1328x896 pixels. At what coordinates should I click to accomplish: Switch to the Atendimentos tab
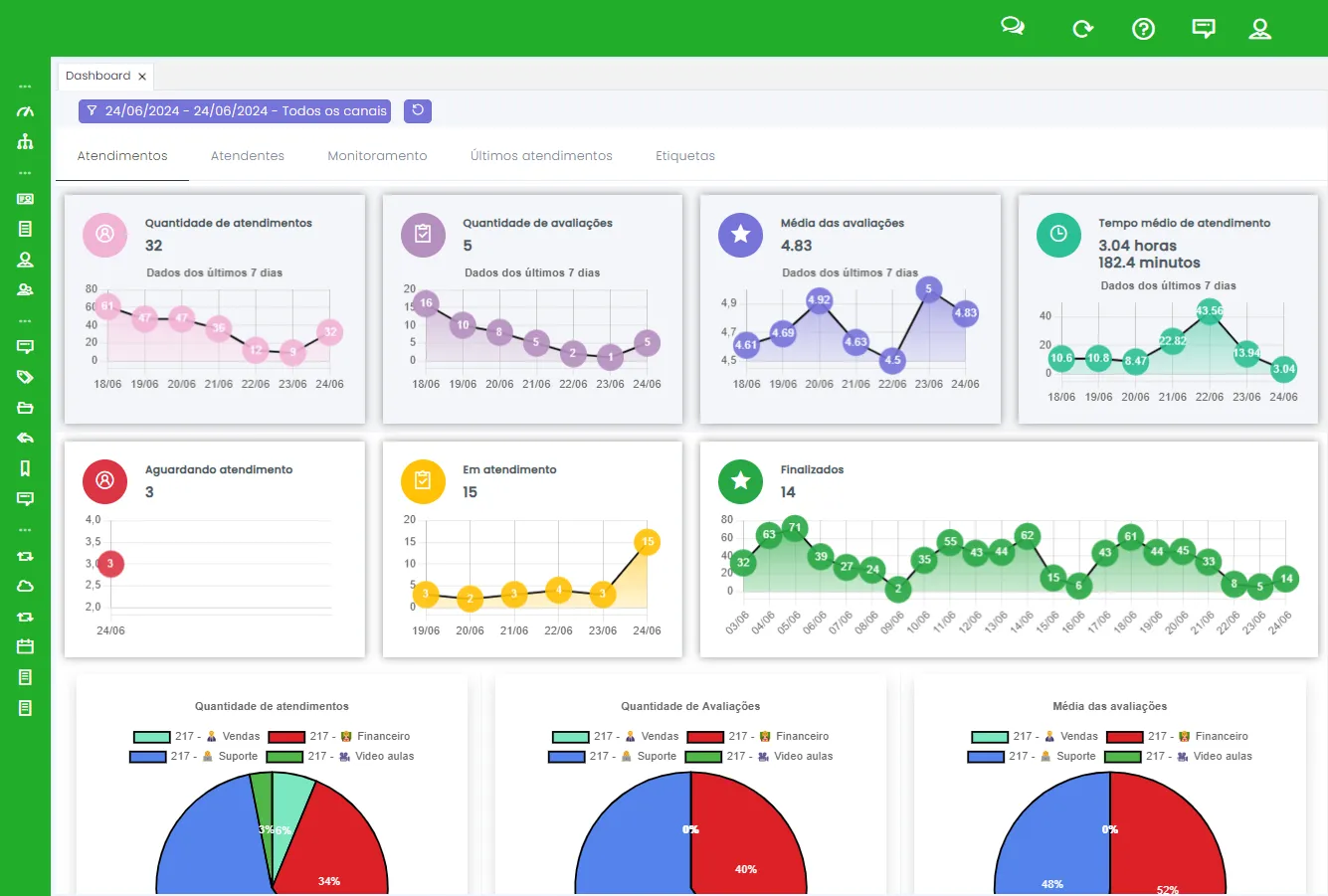pos(122,156)
